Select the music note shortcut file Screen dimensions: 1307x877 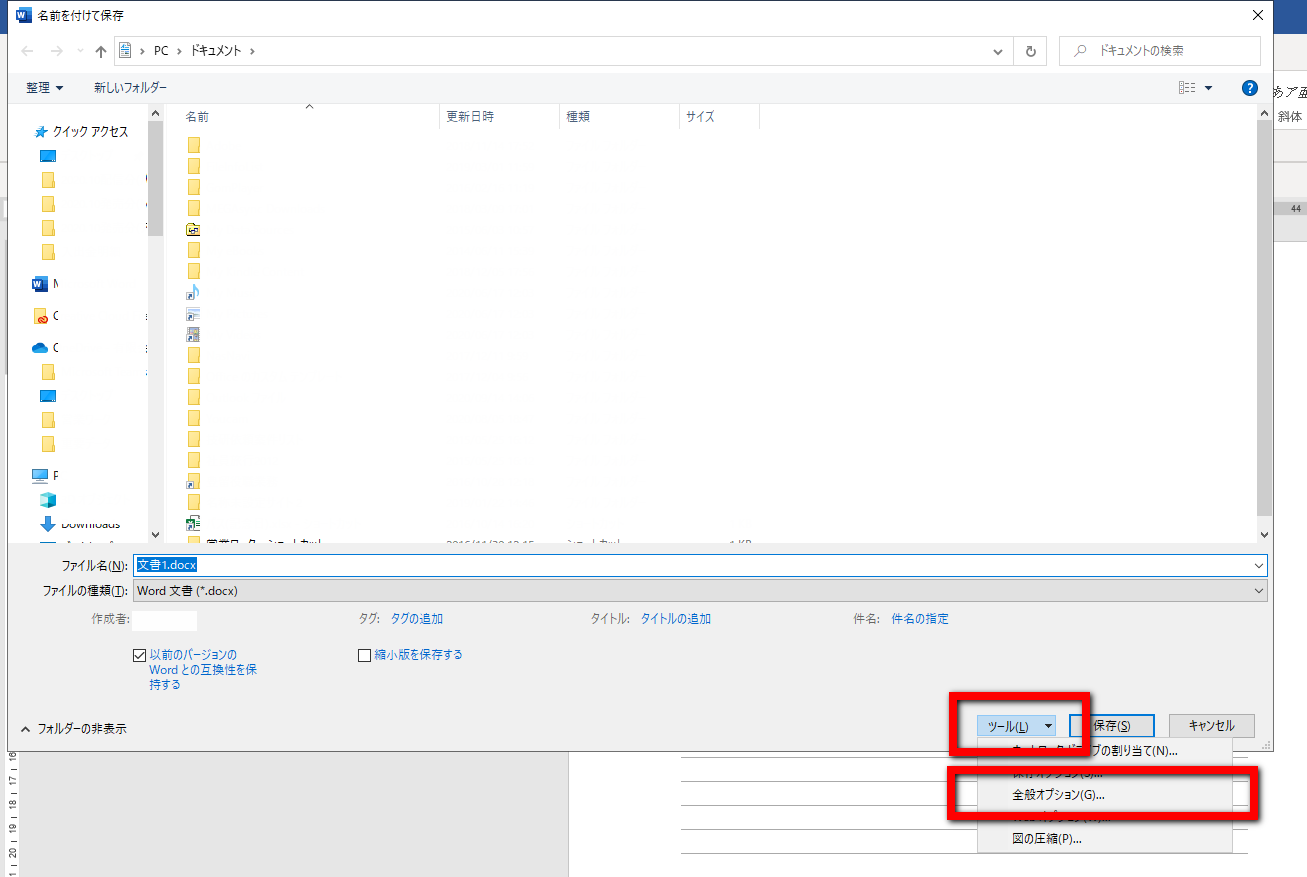click(193, 292)
